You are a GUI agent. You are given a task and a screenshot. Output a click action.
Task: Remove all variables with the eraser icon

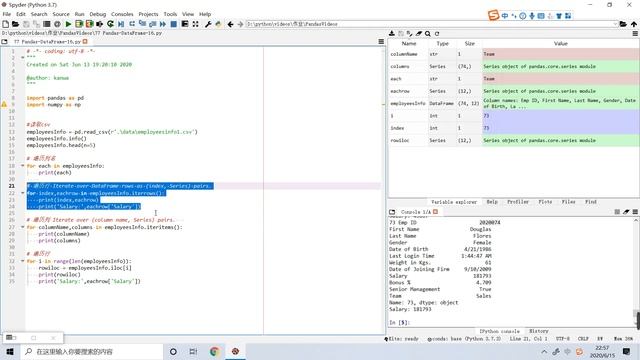coord(419,33)
